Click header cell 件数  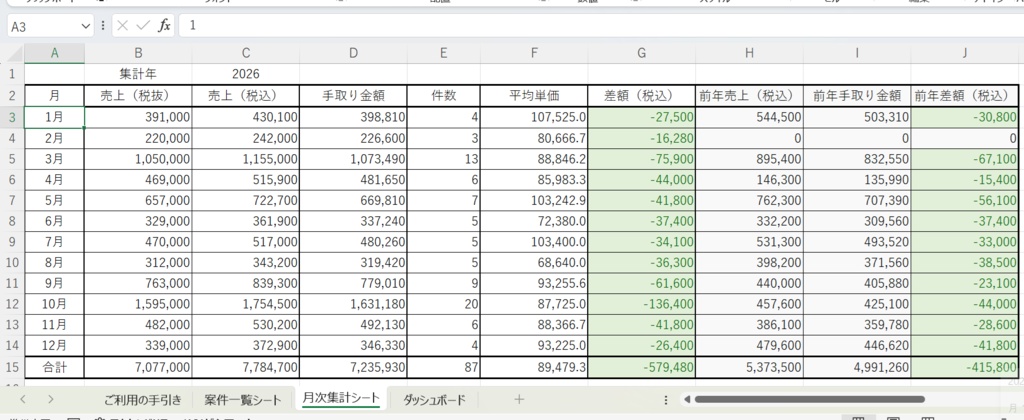coord(443,95)
